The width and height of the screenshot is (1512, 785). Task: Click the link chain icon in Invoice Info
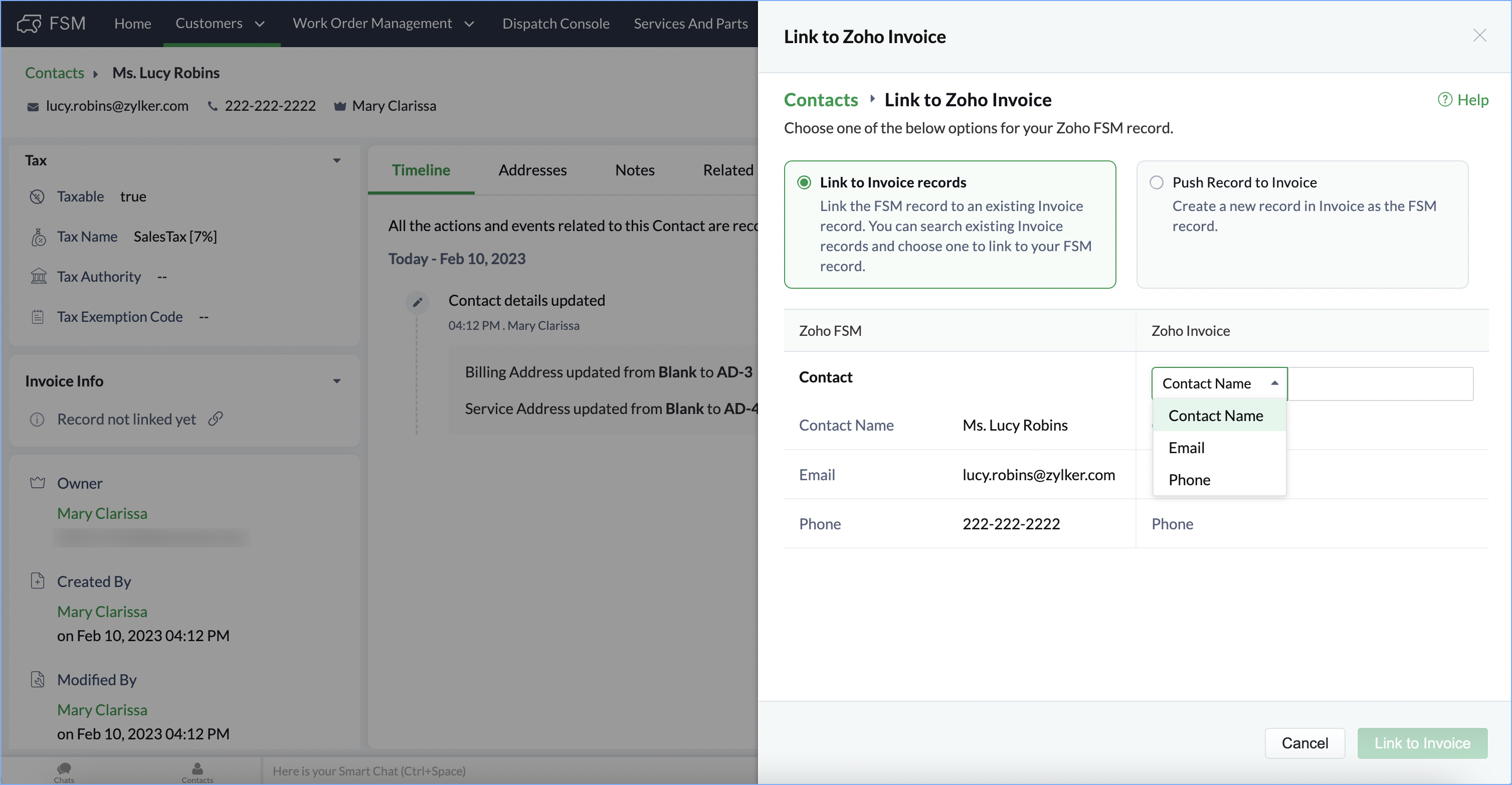click(216, 419)
